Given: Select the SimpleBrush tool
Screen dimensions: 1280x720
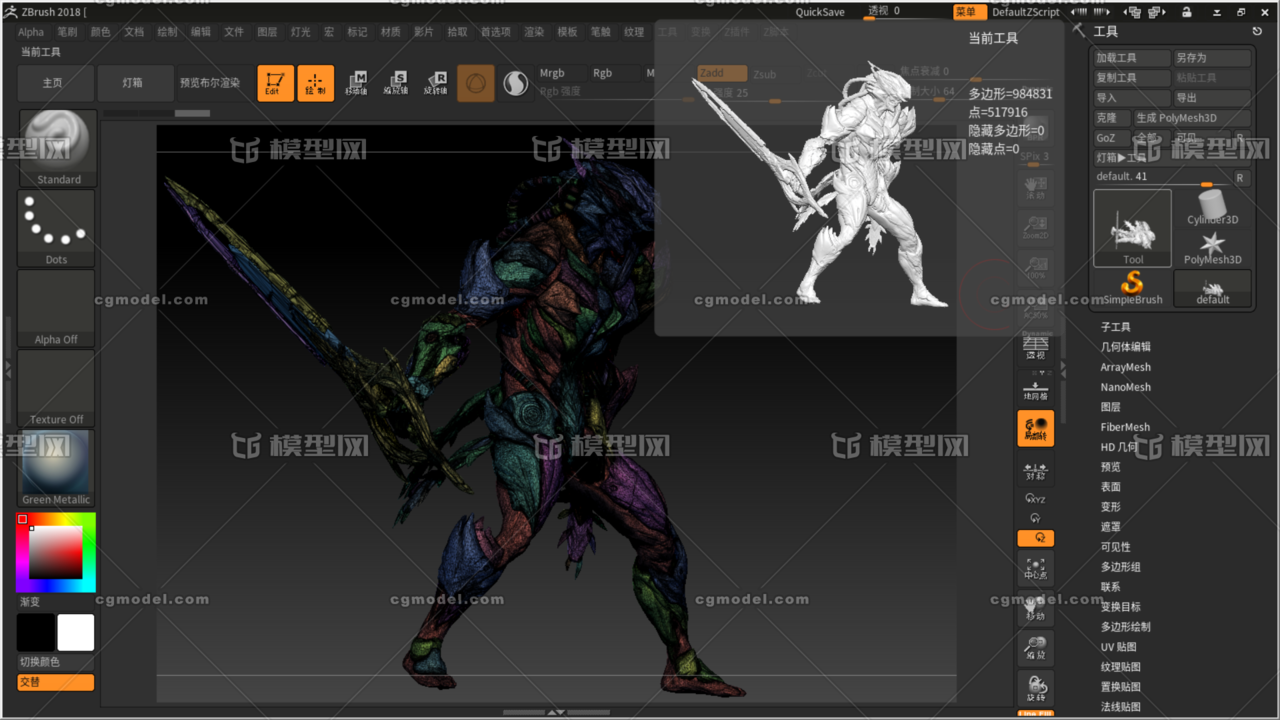Looking at the screenshot, I should click(1132, 288).
